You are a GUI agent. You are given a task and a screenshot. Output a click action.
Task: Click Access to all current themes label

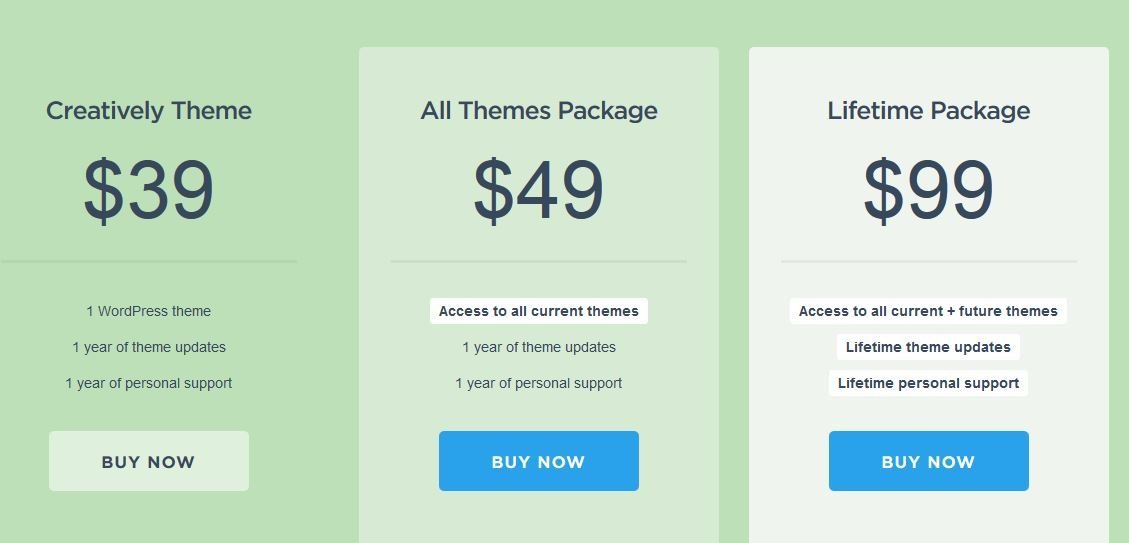(x=539, y=311)
